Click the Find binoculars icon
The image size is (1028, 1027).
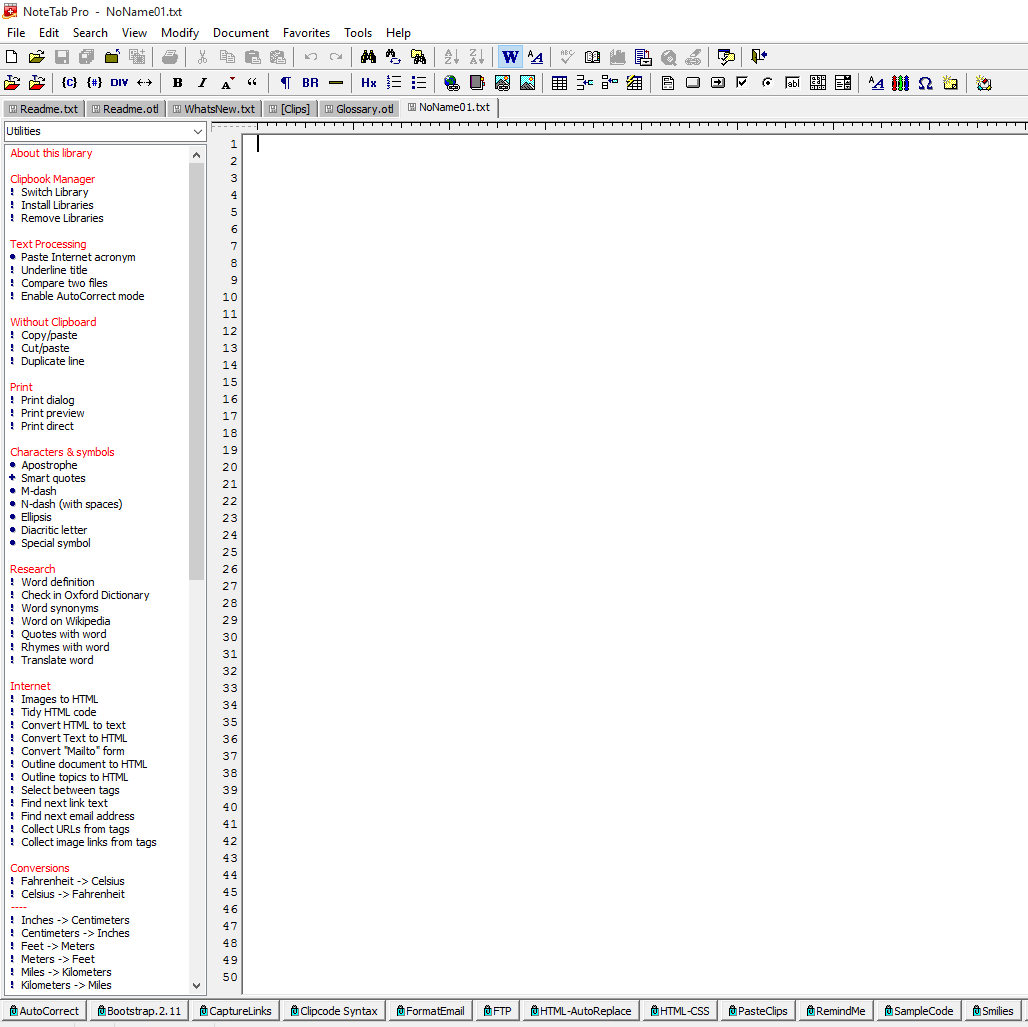368,57
